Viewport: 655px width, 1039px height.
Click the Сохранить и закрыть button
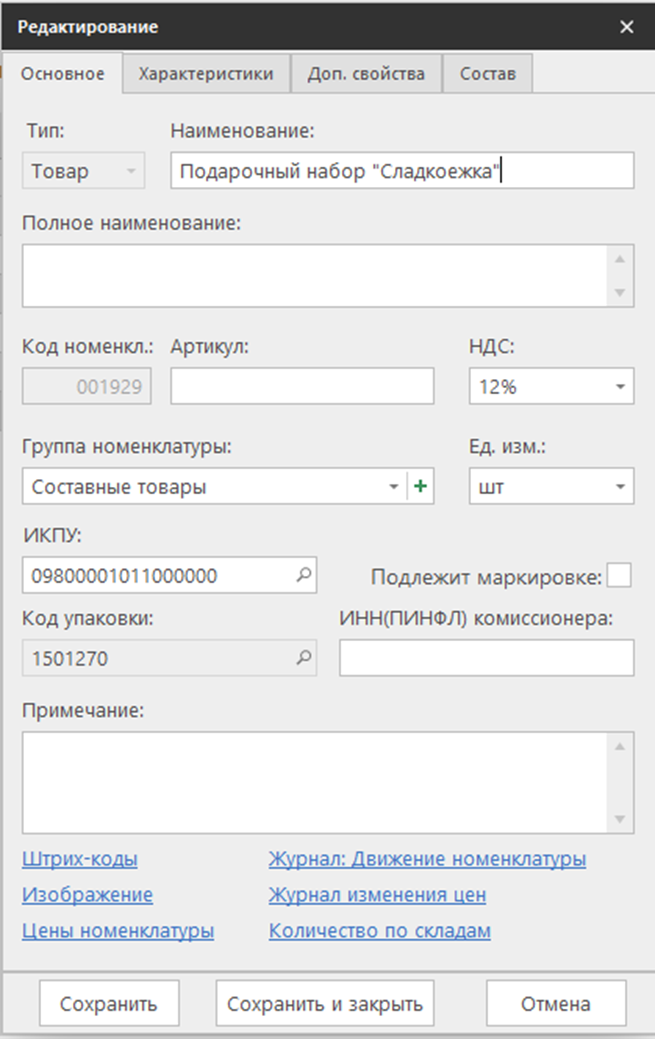coord(324,1003)
